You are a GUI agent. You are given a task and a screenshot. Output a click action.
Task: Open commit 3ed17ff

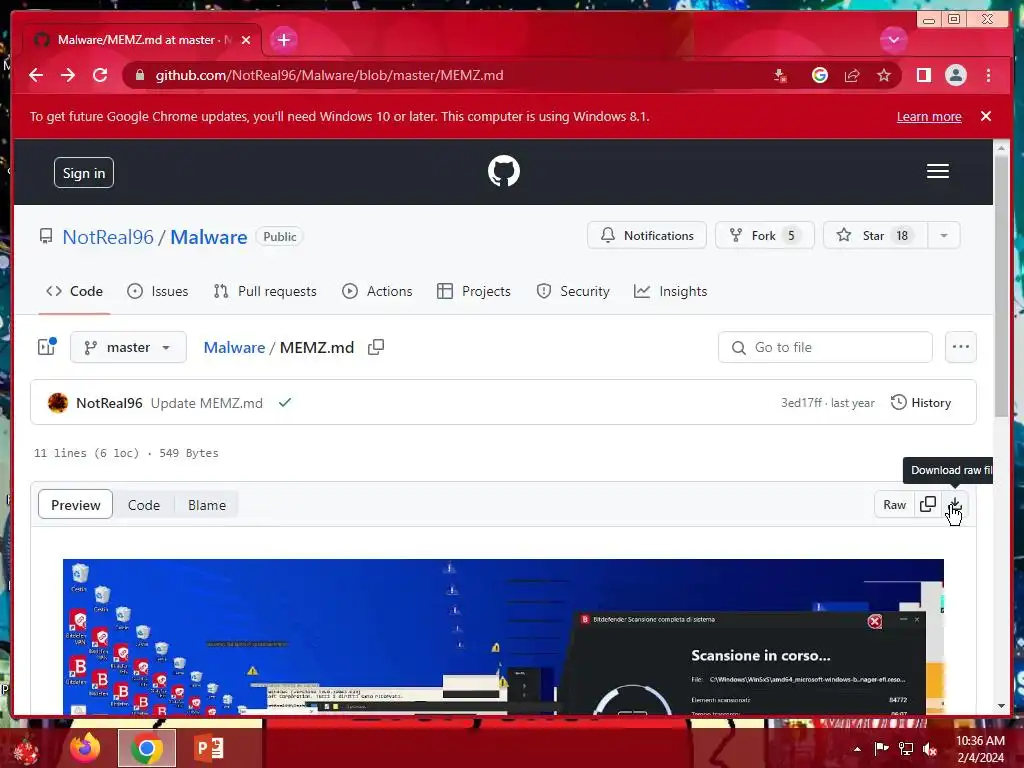(801, 403)
